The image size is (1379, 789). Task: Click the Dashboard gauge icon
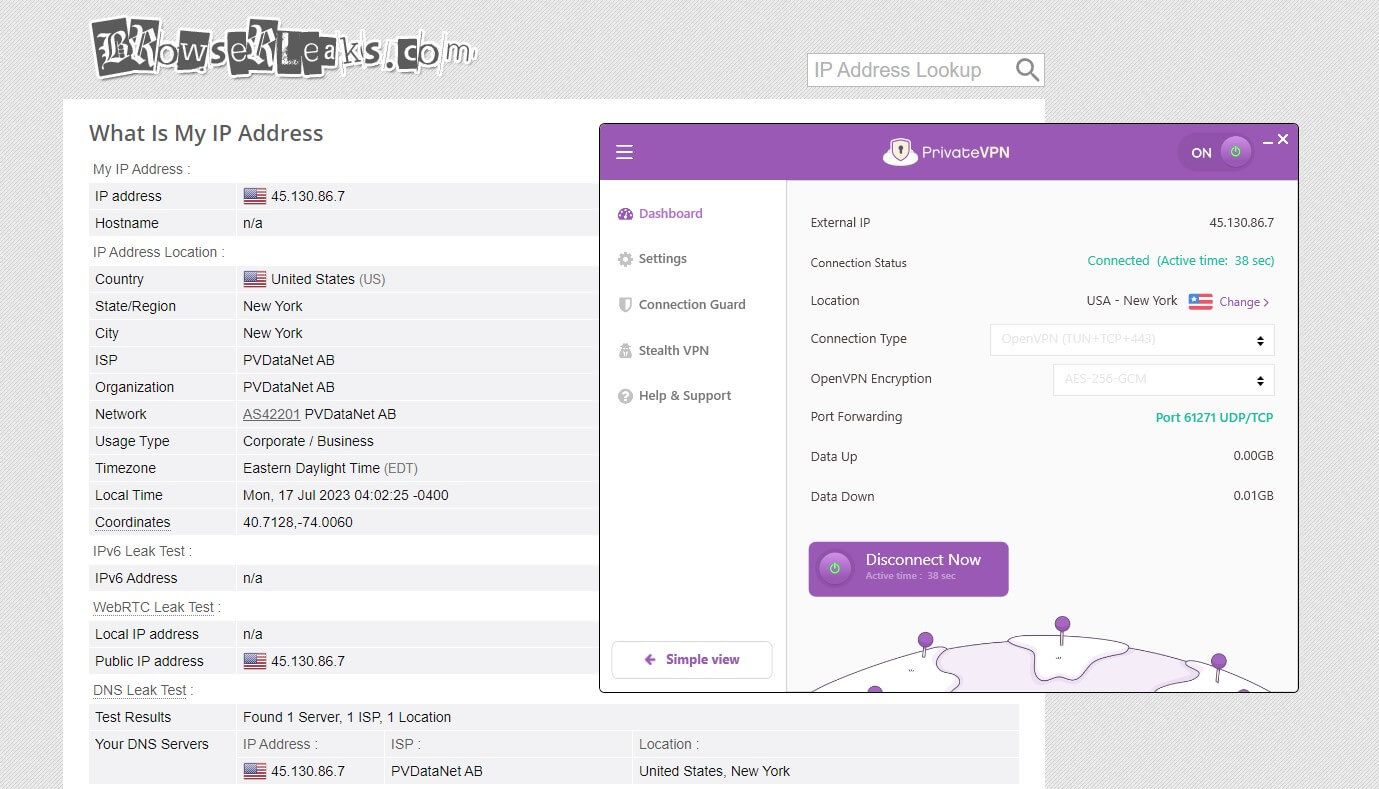tap(625, 213)
